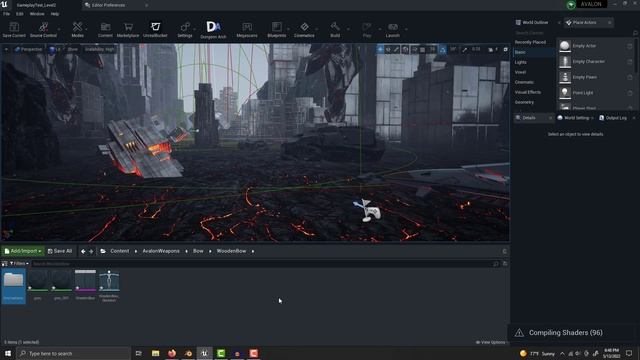
Task: Select the Geometry category
Action: [x=524, y=102]
